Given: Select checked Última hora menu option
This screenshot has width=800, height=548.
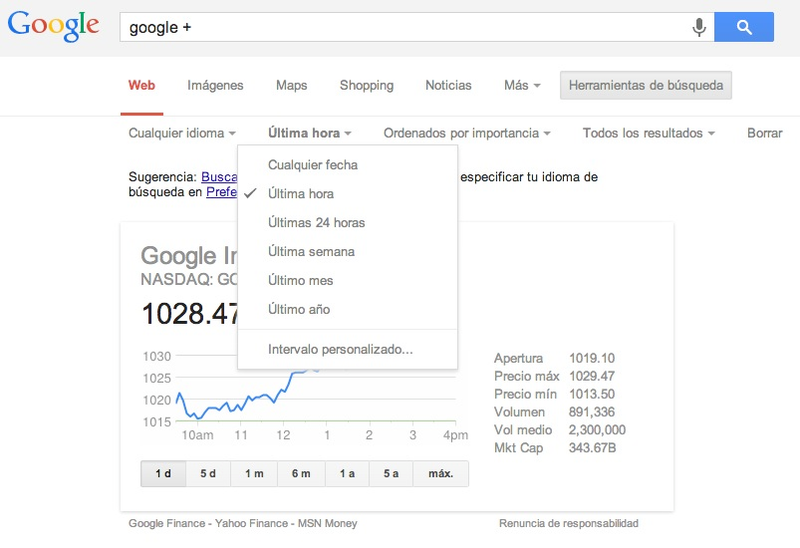Looking at the screenshot, I should [x=347, y=194].
